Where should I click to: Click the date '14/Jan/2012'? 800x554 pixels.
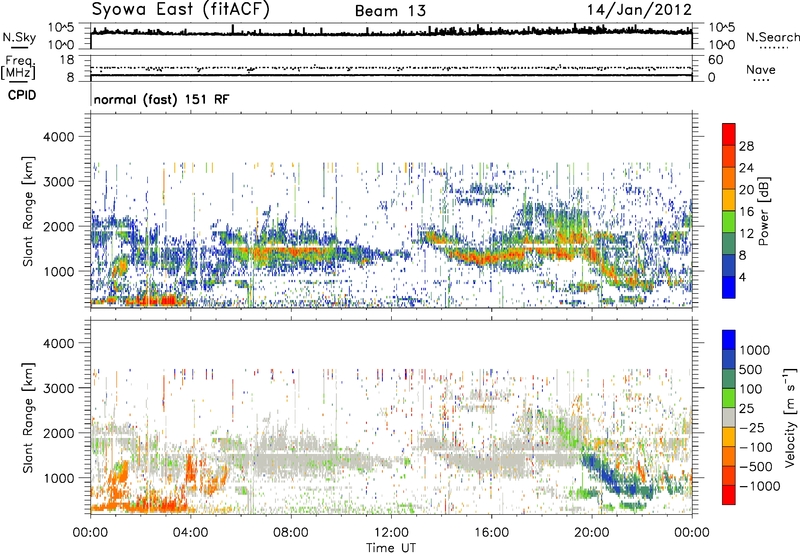point(639,10)
